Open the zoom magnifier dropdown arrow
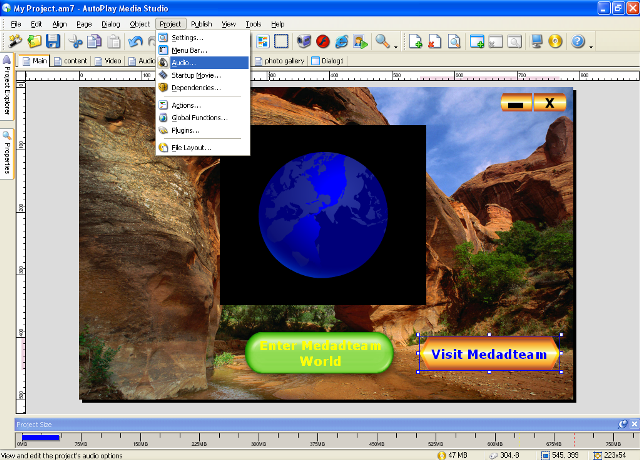 (x=396, y=43)
